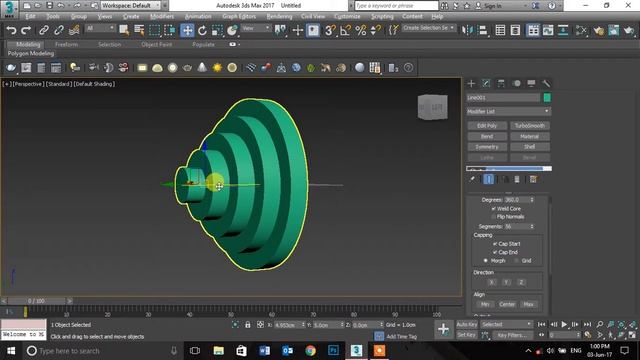This screenshot has height=360, width=640.
Task: Click the Auto Key button
Action: [x=467, y=324]
